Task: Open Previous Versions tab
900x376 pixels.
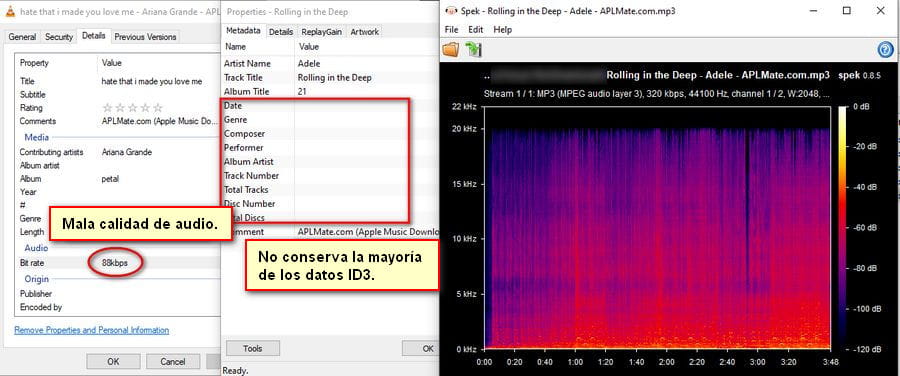Action: click(145, 37)
